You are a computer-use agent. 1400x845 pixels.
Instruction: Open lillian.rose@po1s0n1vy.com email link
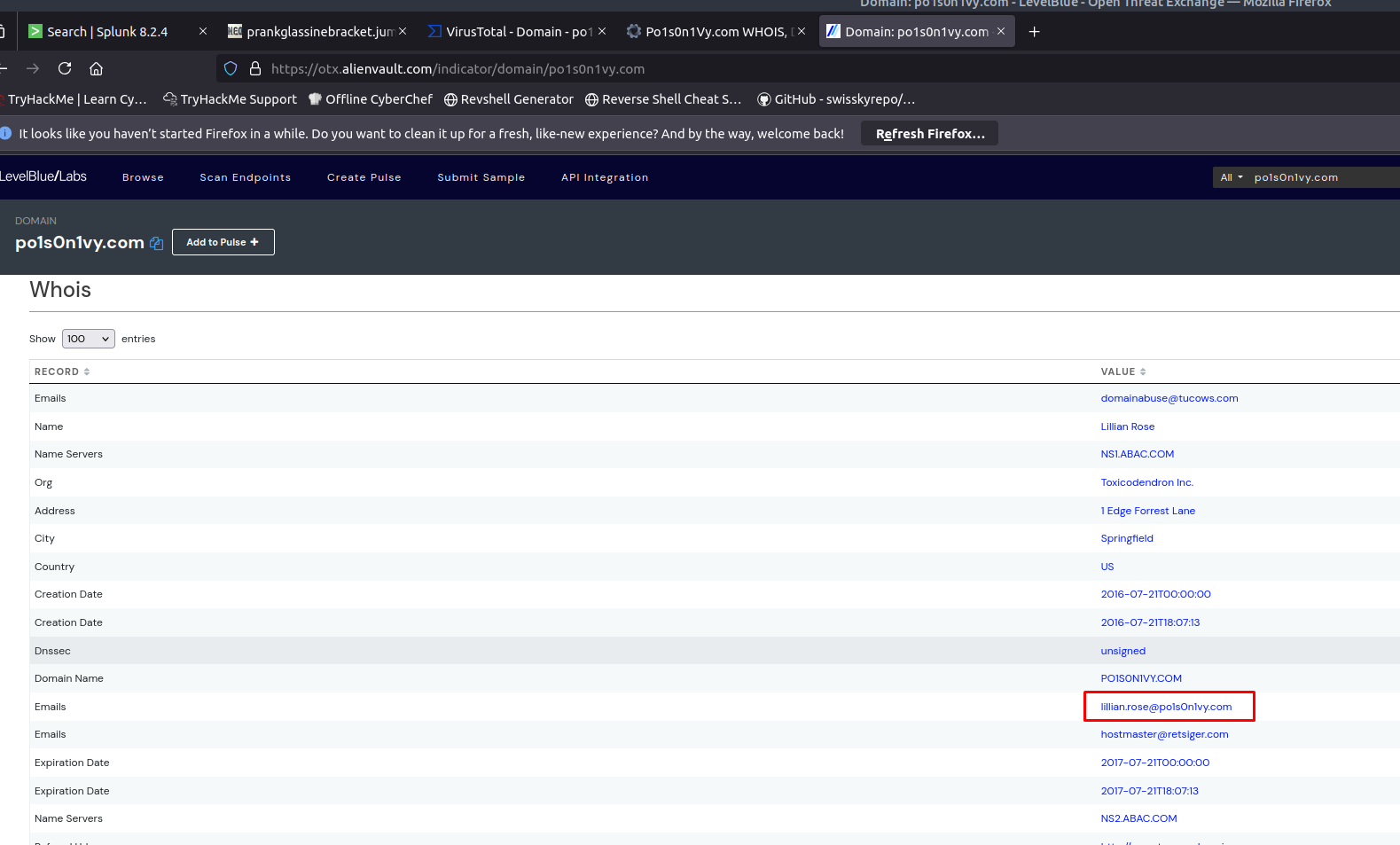[1166, 707]
